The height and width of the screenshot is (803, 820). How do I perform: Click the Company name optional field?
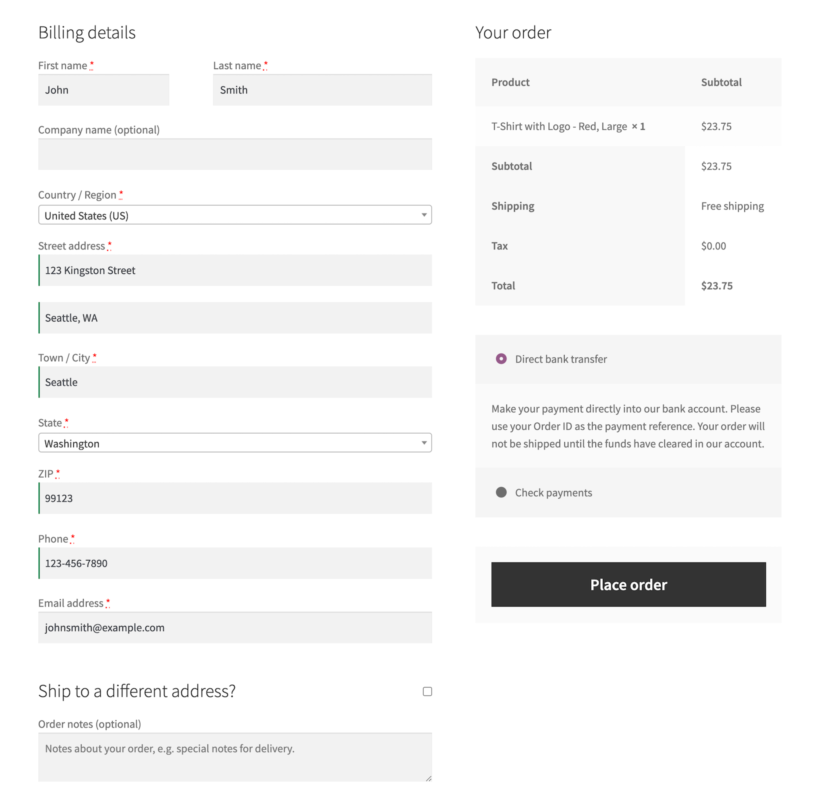(234, 154)
